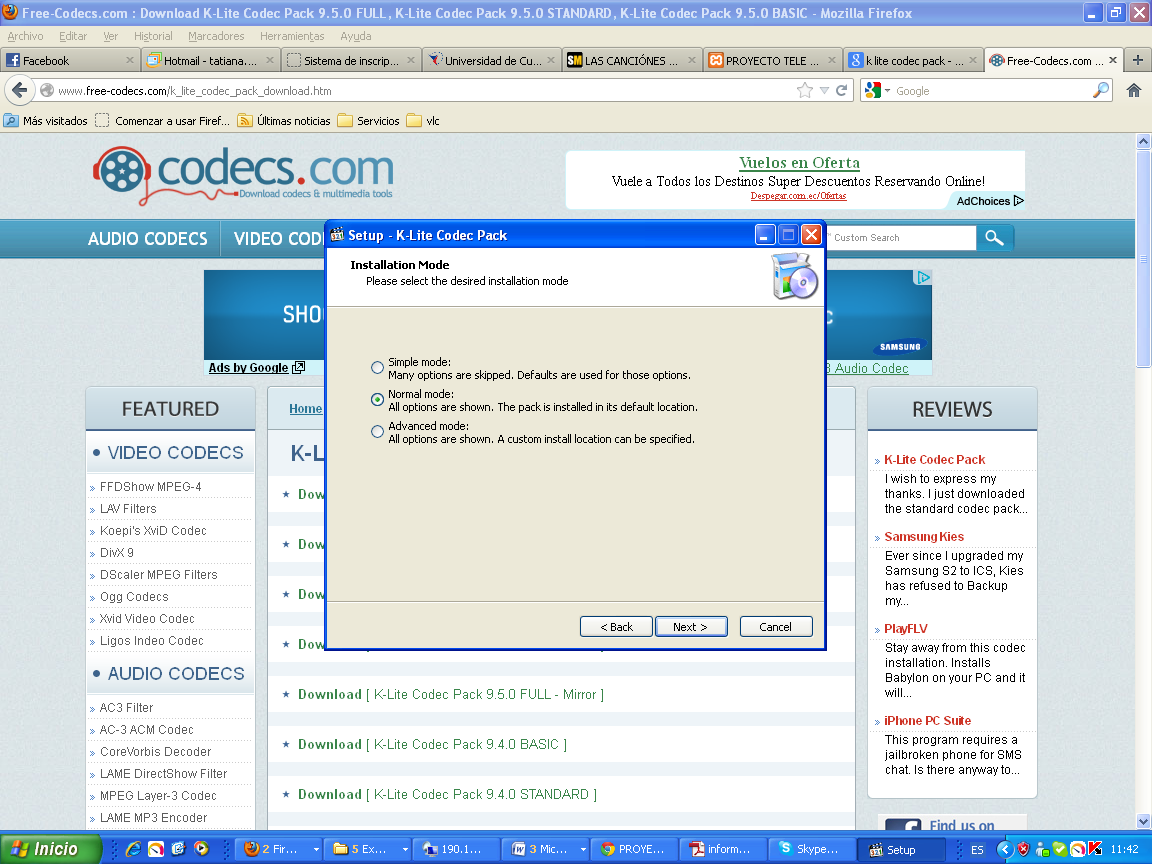This screenshot has width=1152, height=864.
Task: Open vlc bookmarks folder
Action: pos(423,120)
